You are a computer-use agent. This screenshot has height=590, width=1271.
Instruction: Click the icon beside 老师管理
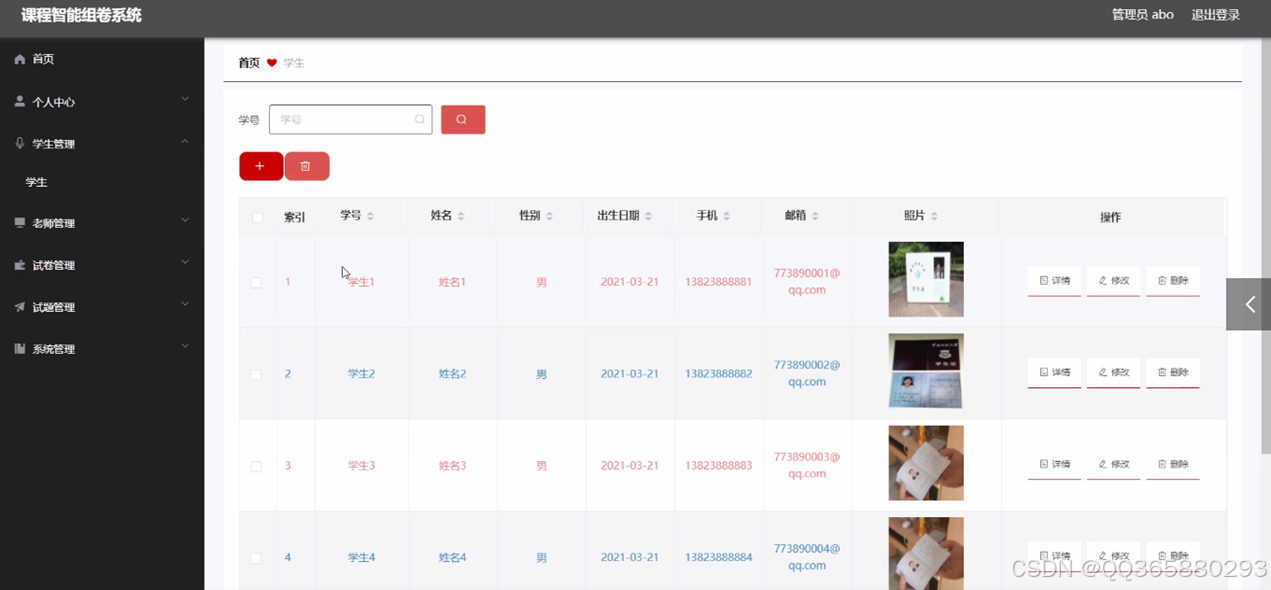pos(19,223)
